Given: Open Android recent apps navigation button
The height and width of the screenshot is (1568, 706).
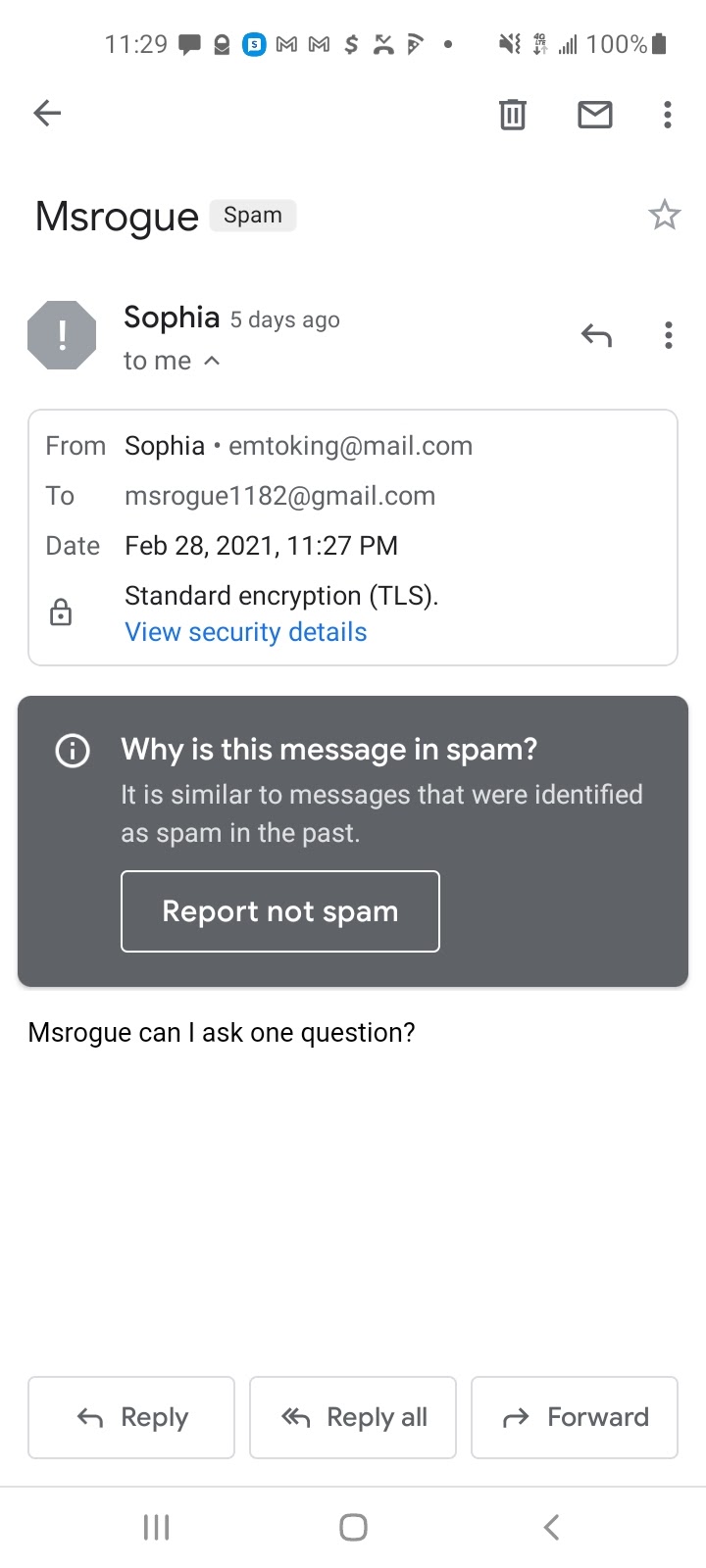Looking at the screenshot, I should tap(157, 1527).
